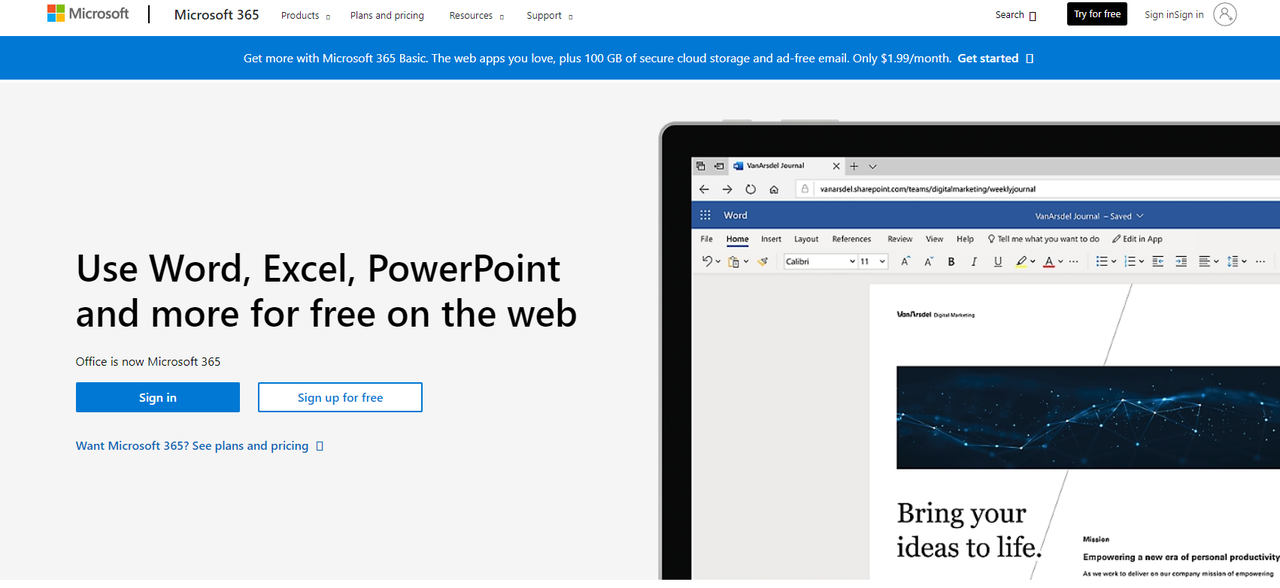
Task: Toggle Underline formatting in Word toolbar
Action: coord(998,261)
